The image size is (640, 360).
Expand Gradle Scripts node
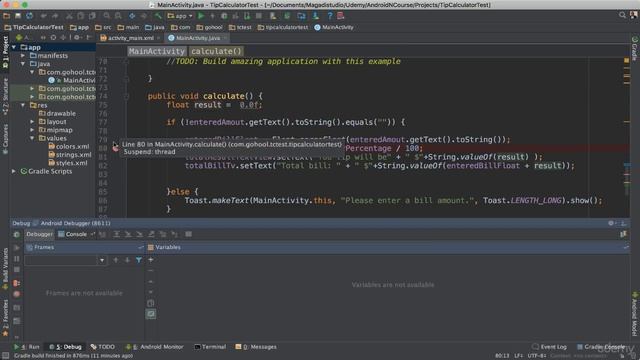[x=14, y=171]
